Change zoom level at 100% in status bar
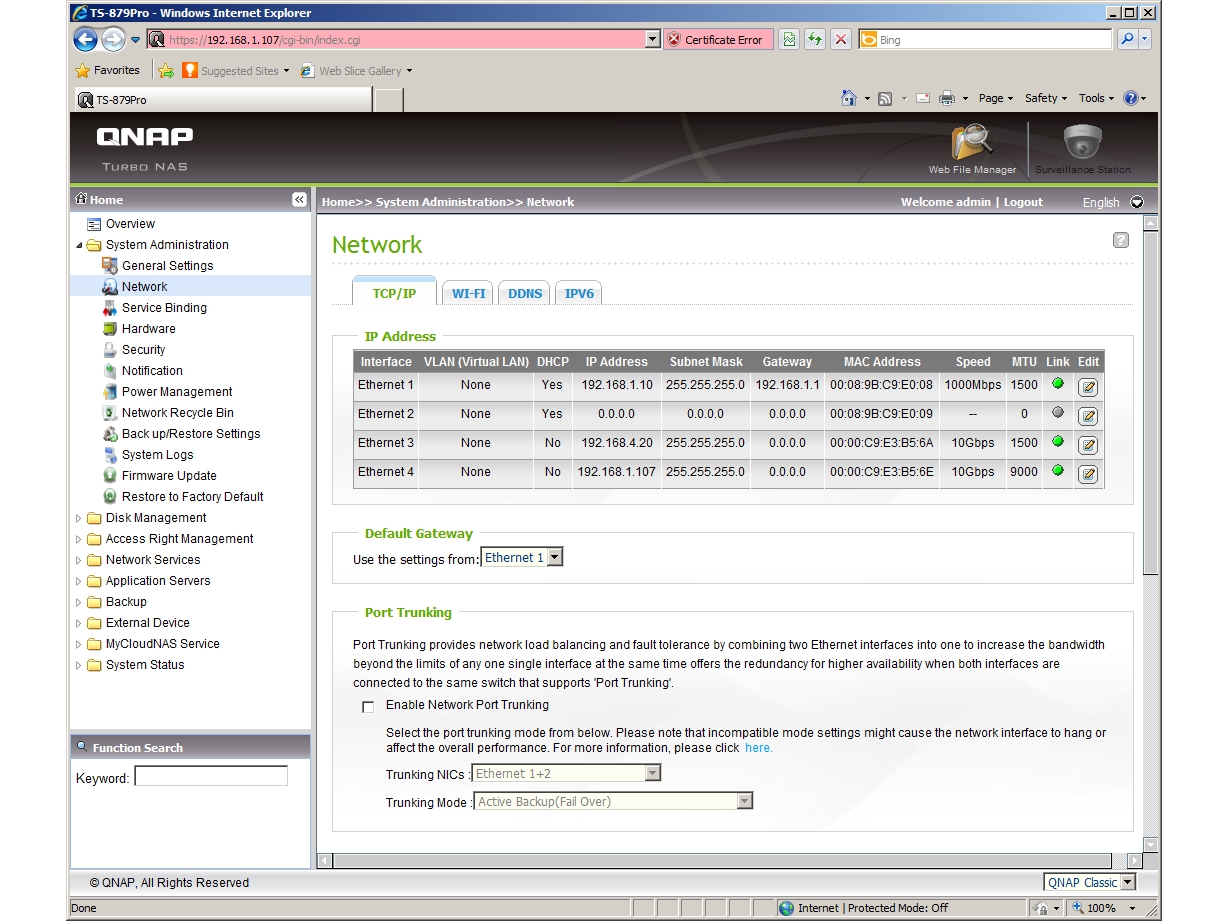Viewport: 1228px width, 921px height. [1104, 908]
